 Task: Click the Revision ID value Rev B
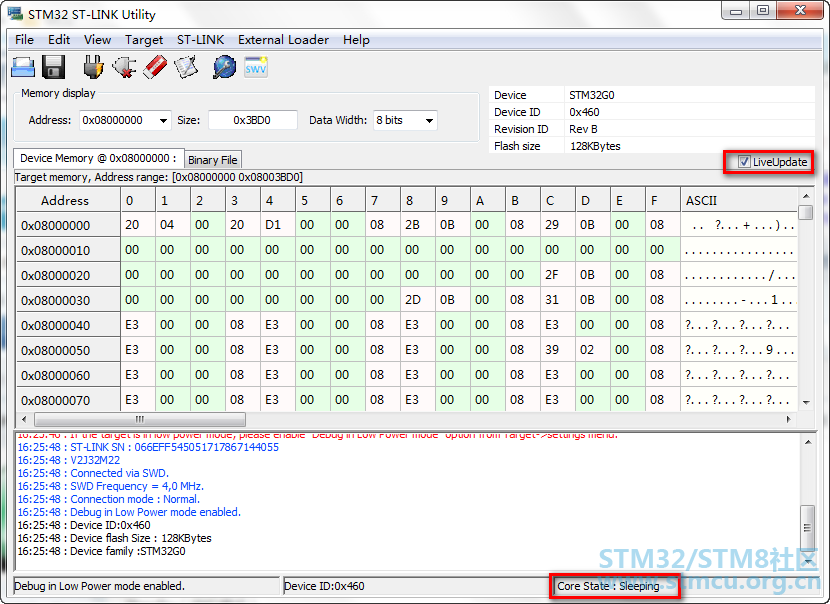(583, 129)
